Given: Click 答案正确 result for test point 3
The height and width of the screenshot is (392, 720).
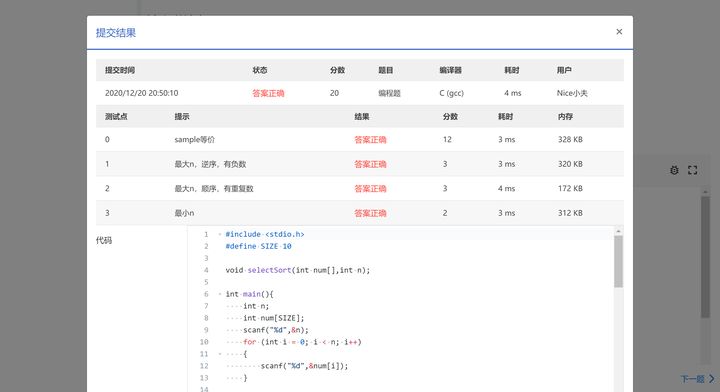Looking at the screenshot, I should [x=370, y=213].
